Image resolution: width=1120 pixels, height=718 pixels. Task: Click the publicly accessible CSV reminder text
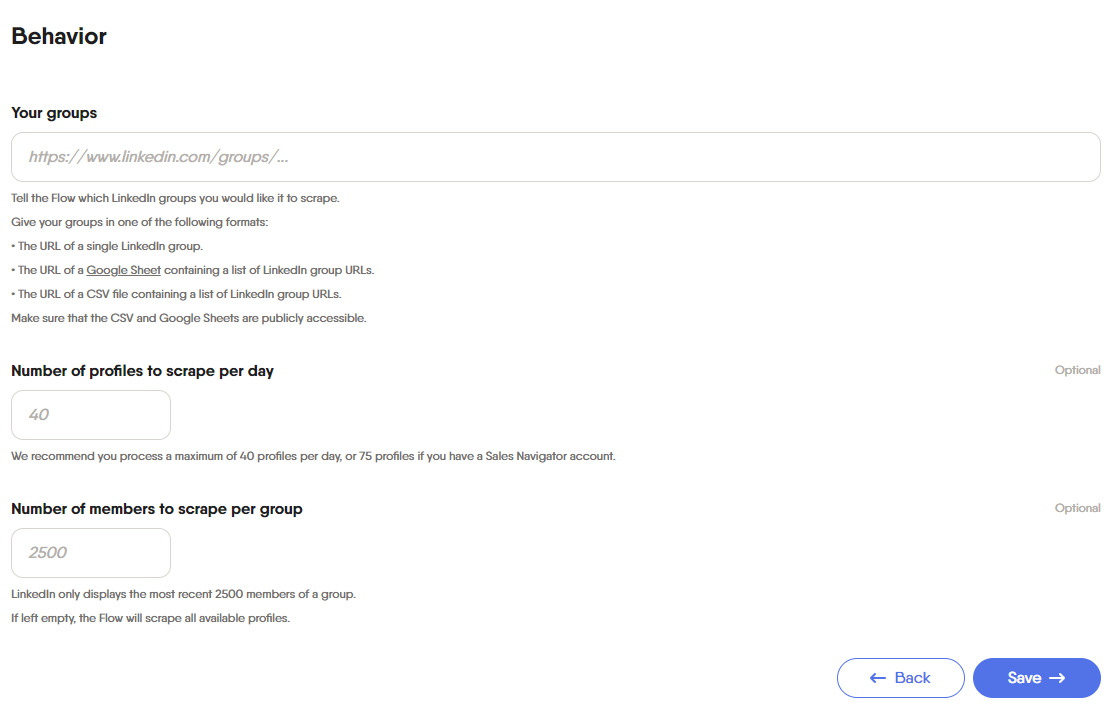coord(189,318)
